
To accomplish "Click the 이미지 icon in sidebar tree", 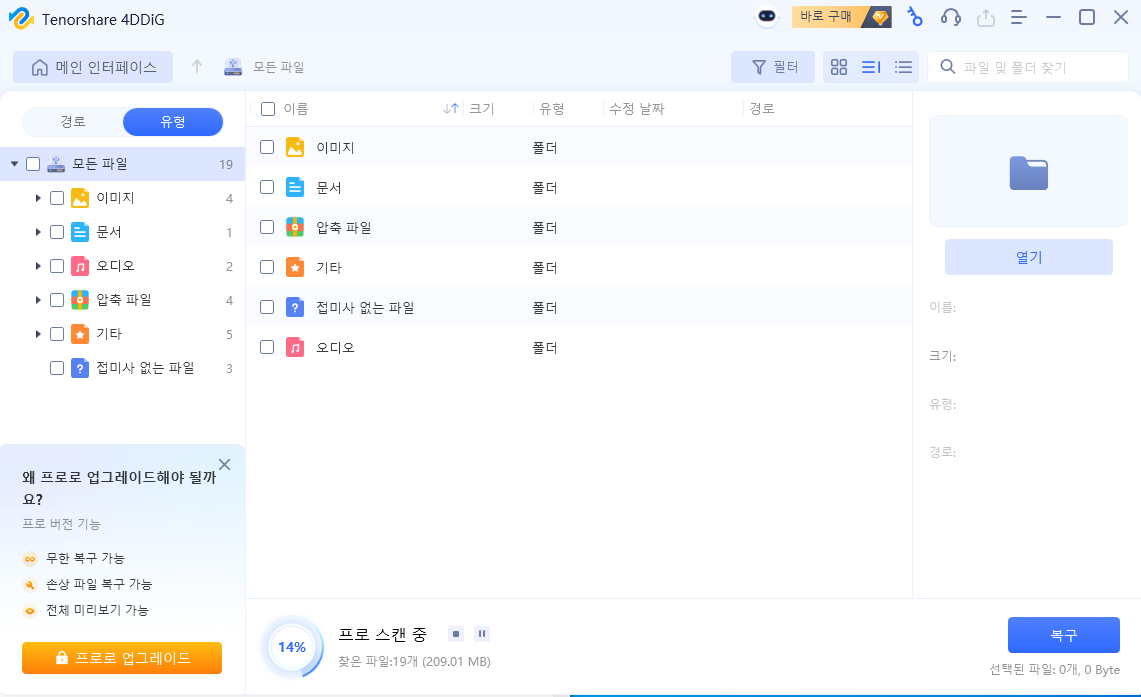I will (x=80, y=198).
